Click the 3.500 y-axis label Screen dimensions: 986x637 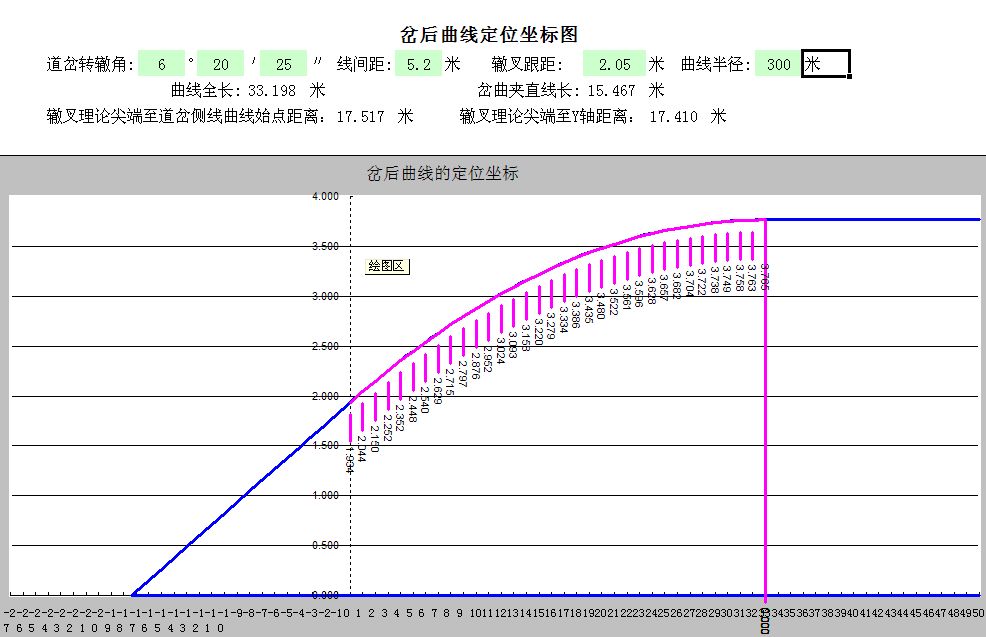(x=325, y=246)
